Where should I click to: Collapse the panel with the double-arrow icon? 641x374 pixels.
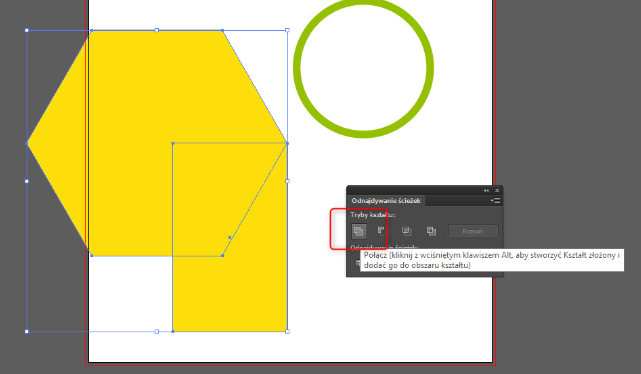486,190
